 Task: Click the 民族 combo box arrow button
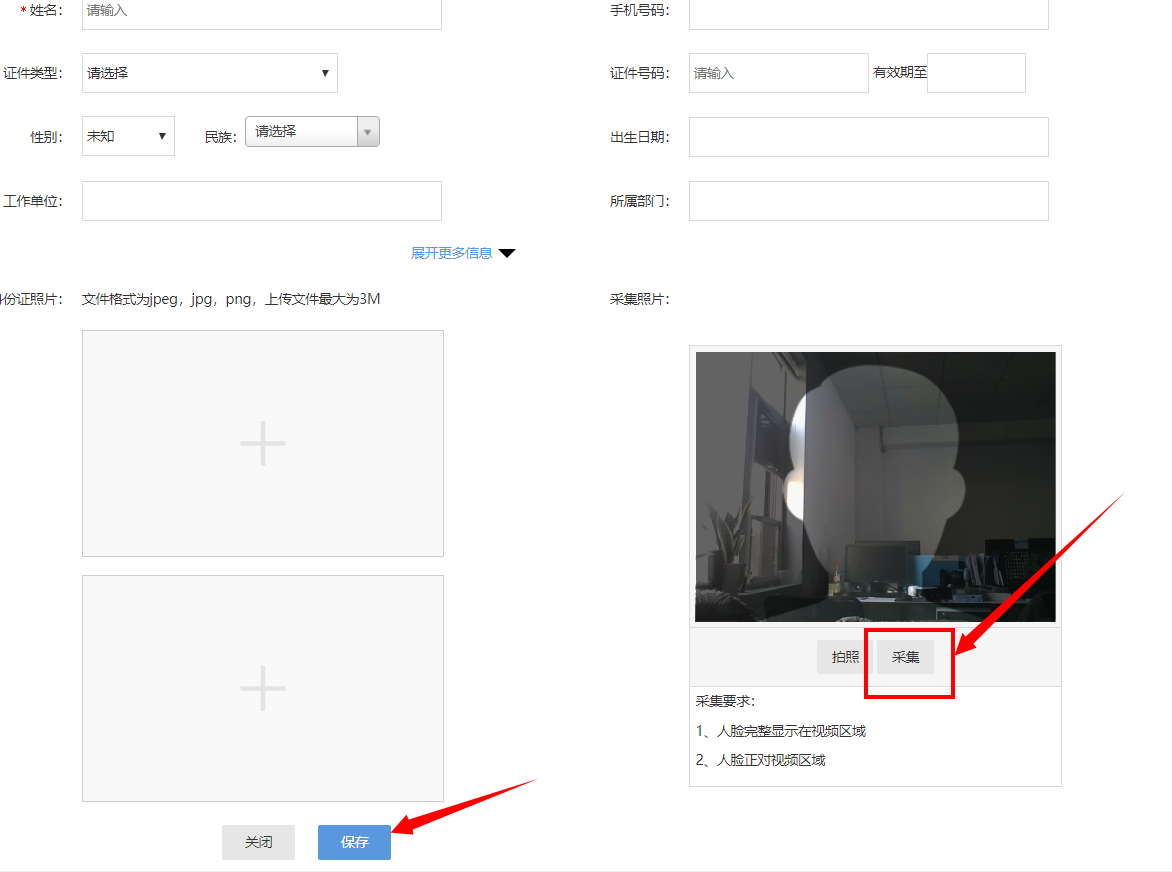tap(368, 132)
